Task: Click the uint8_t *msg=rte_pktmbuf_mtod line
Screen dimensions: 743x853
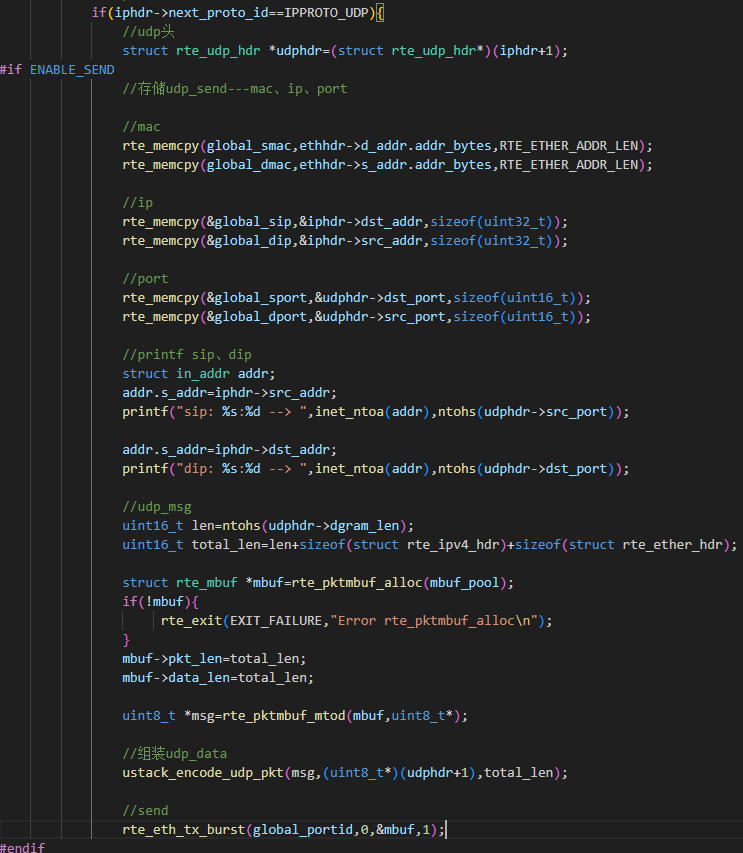Action: (x=295, y=716)
